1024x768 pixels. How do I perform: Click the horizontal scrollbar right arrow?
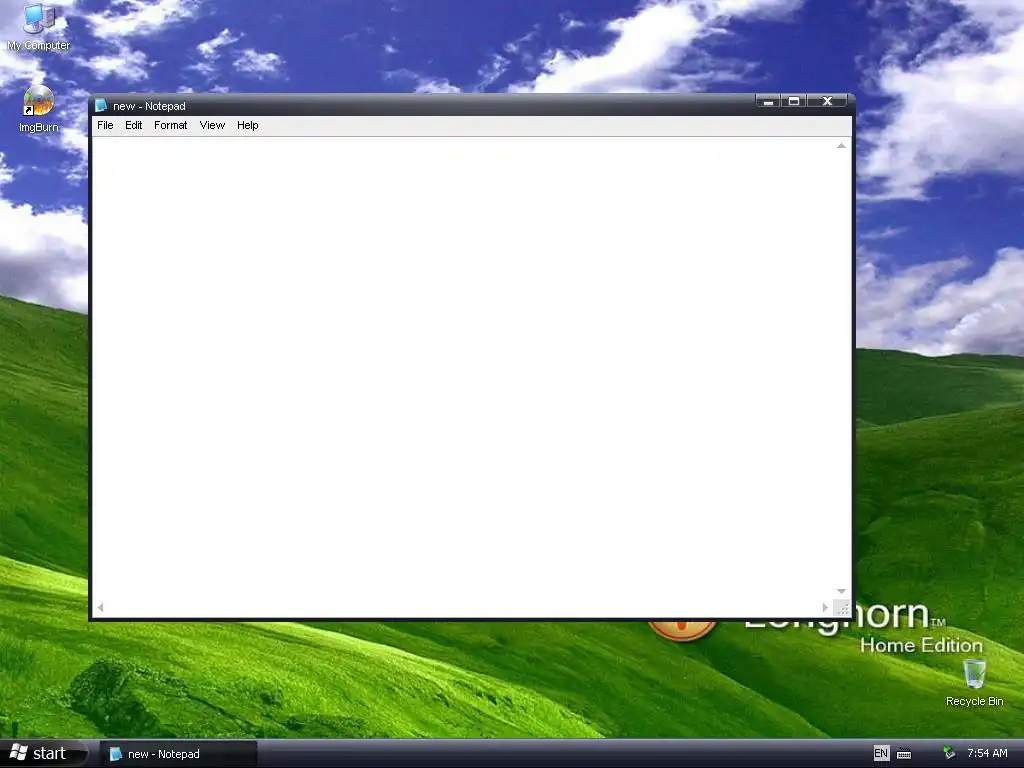[x=825, y=607]
